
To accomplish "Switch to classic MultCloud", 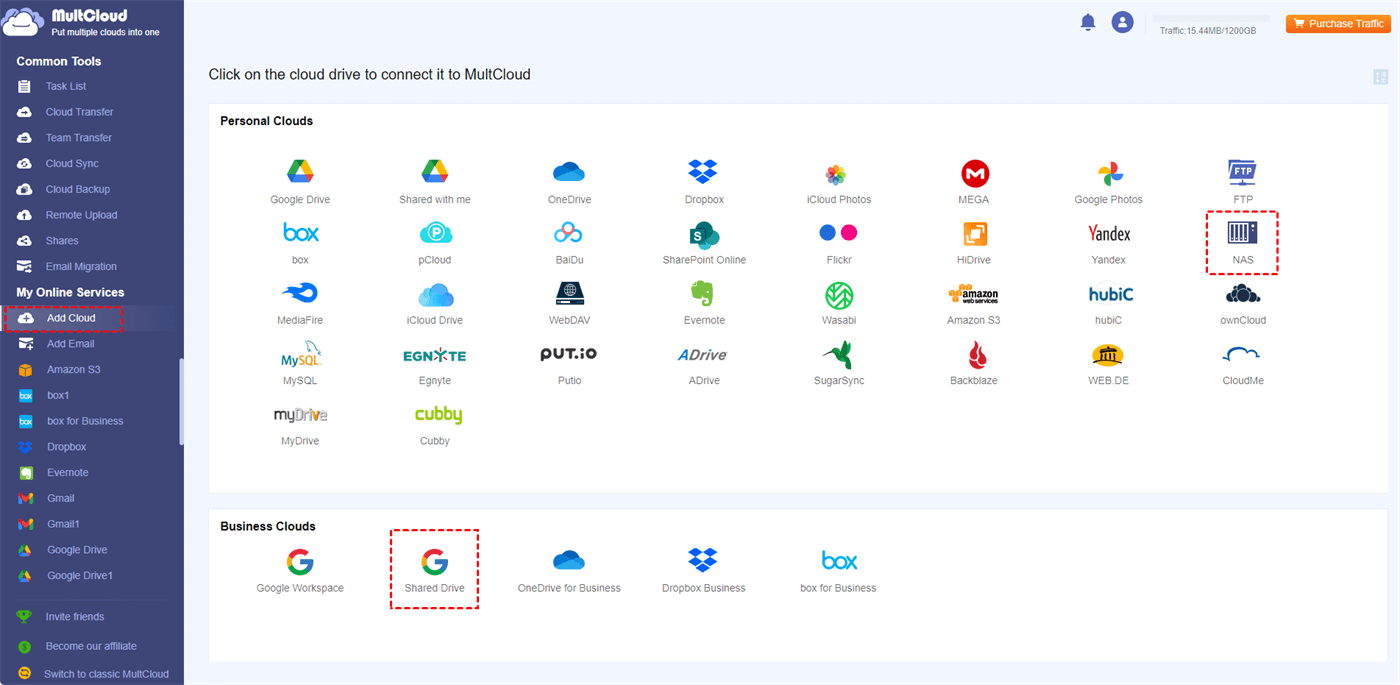I will [x=107, y=674].
